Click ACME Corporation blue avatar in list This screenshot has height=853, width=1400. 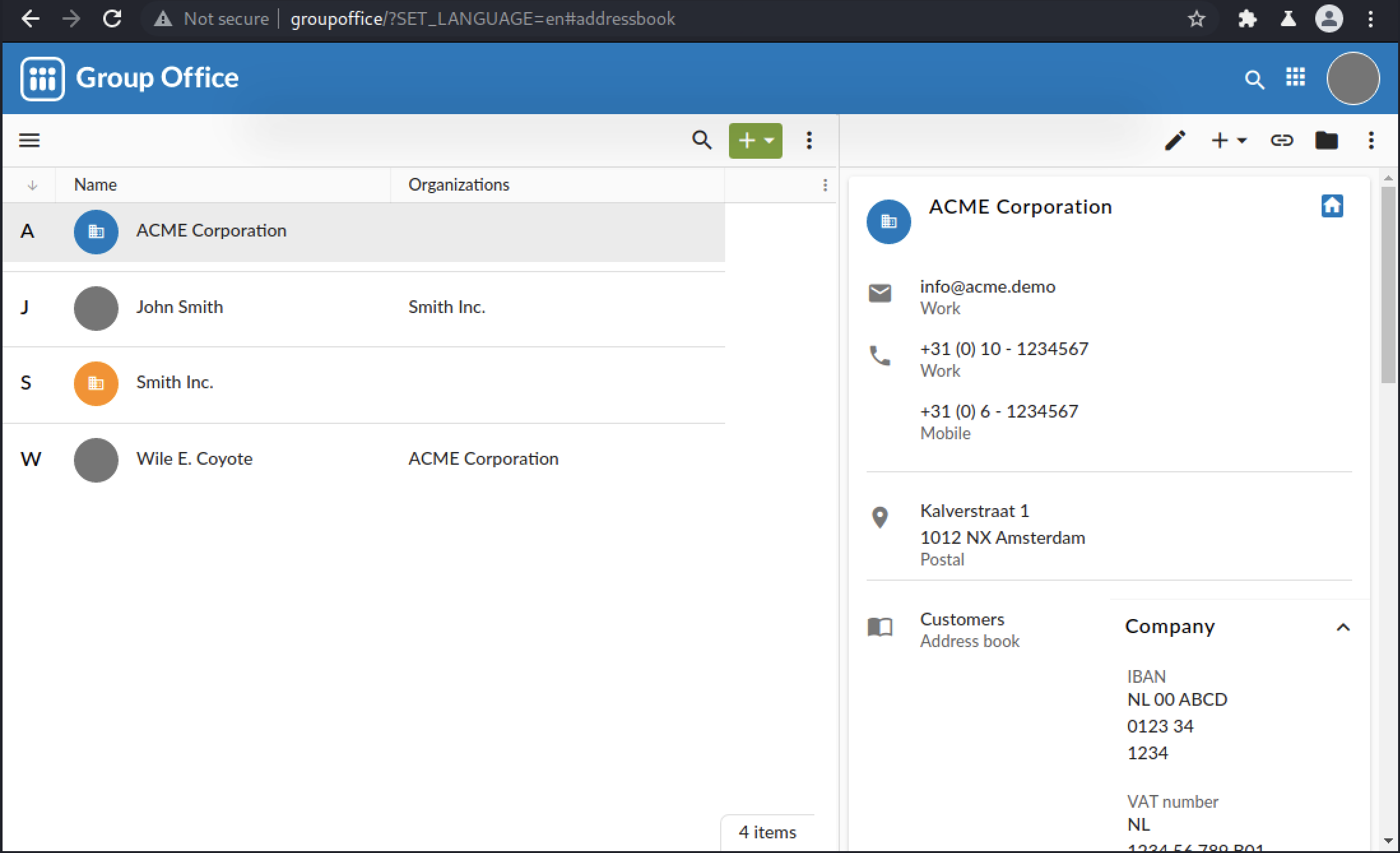point(96,232)
